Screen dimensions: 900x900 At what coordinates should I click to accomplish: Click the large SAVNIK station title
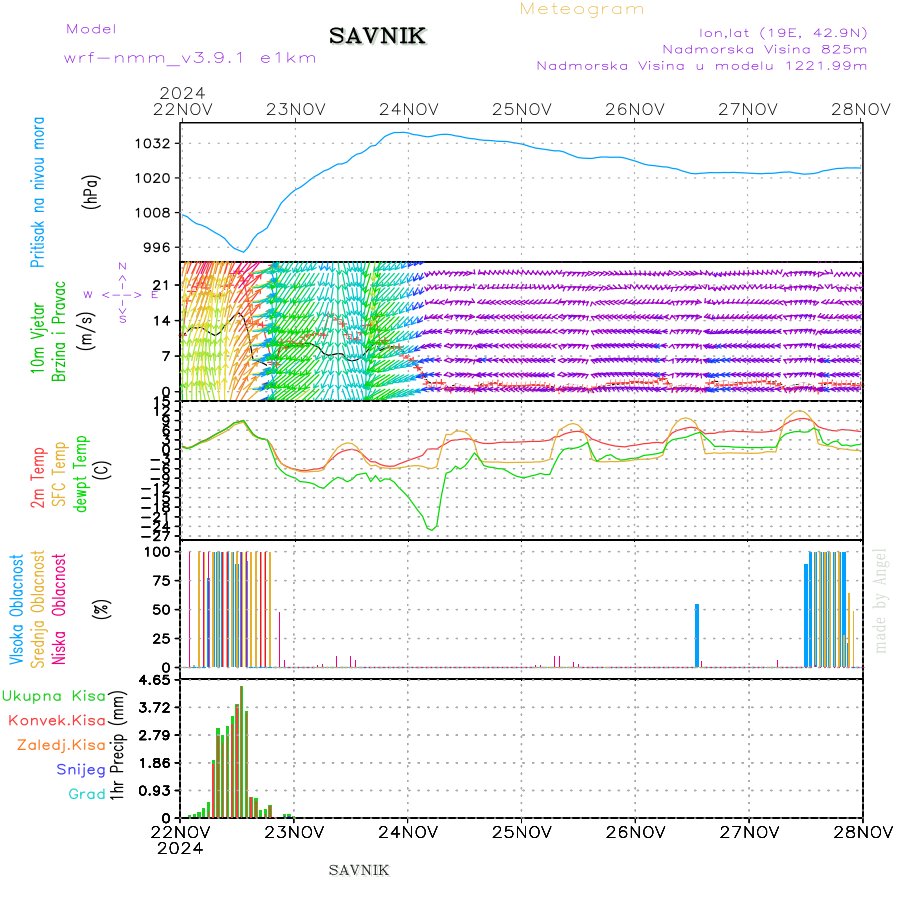coord(377,36)
